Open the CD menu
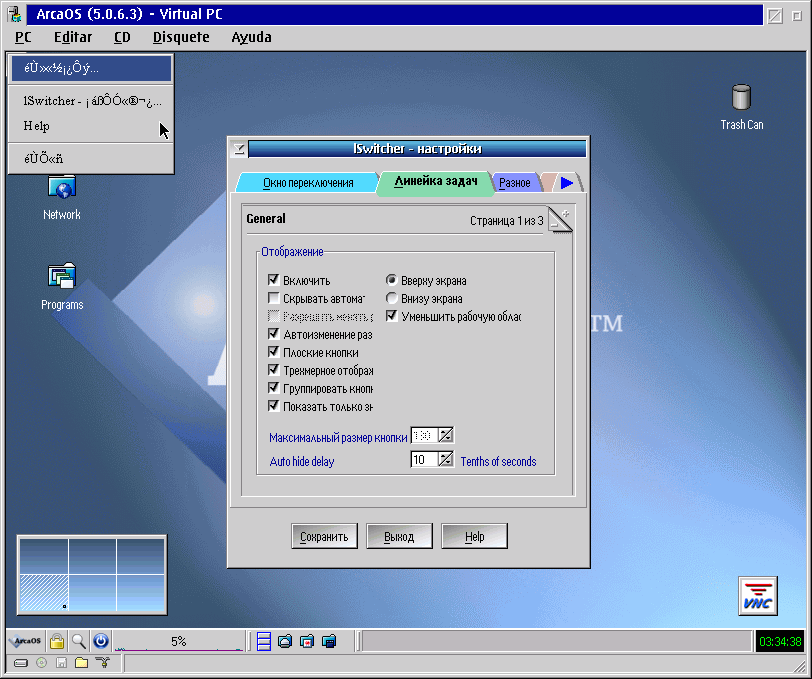The width and height of the screenshot is (812, 679). click(122, 37)
